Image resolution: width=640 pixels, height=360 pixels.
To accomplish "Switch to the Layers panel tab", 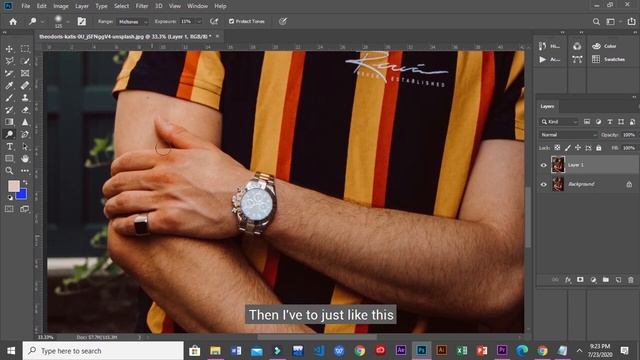I will (x=547, y=106).
